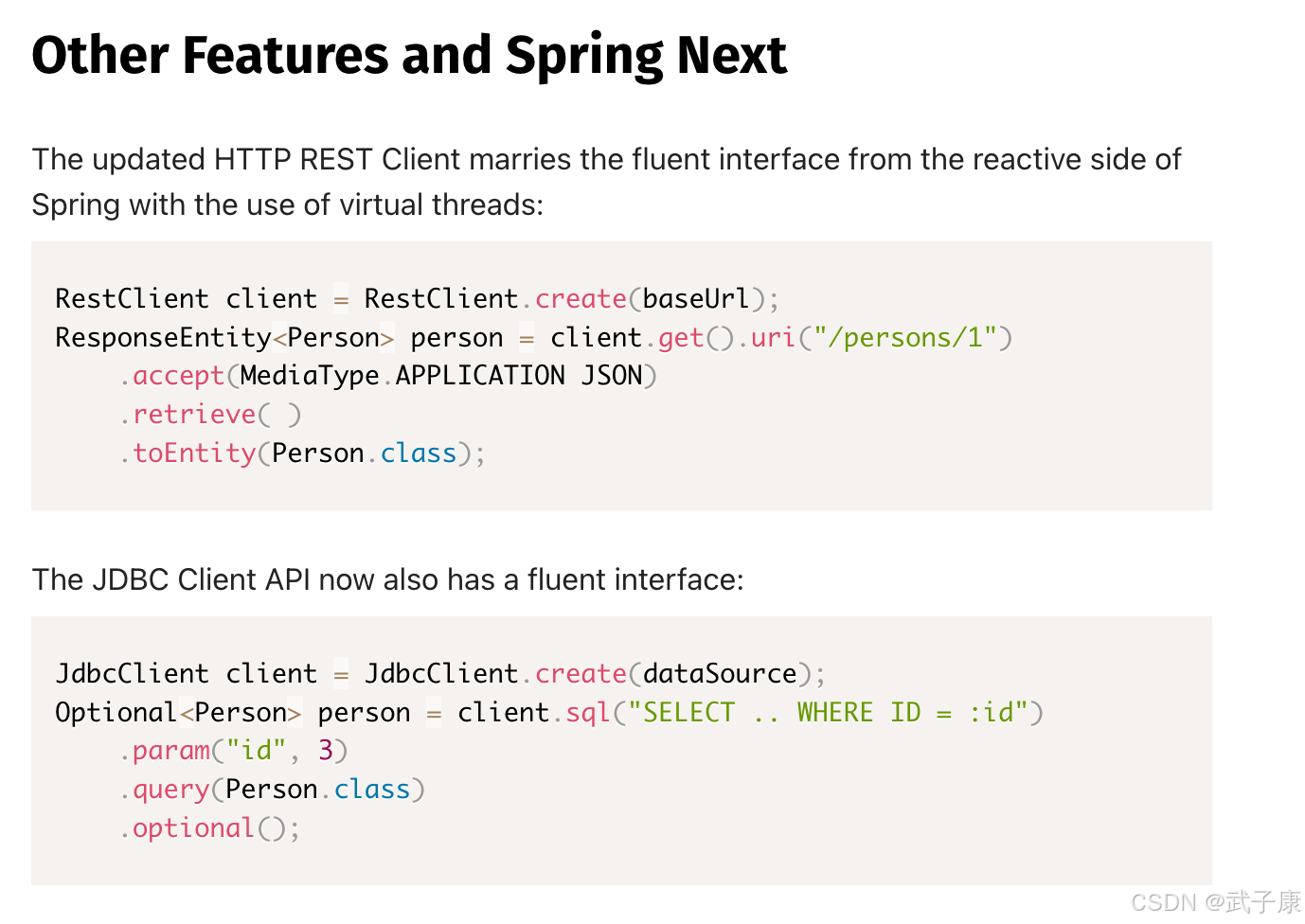
Task: Click the sql method highlighted text
Action: [587, 712]
